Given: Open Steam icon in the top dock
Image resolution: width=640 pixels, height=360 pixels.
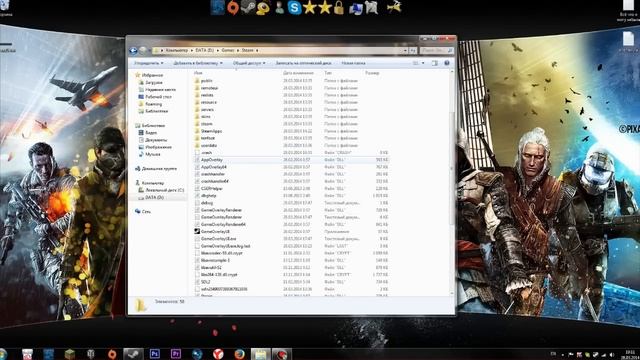Looking at the screenshot, I should click(248, 8).
